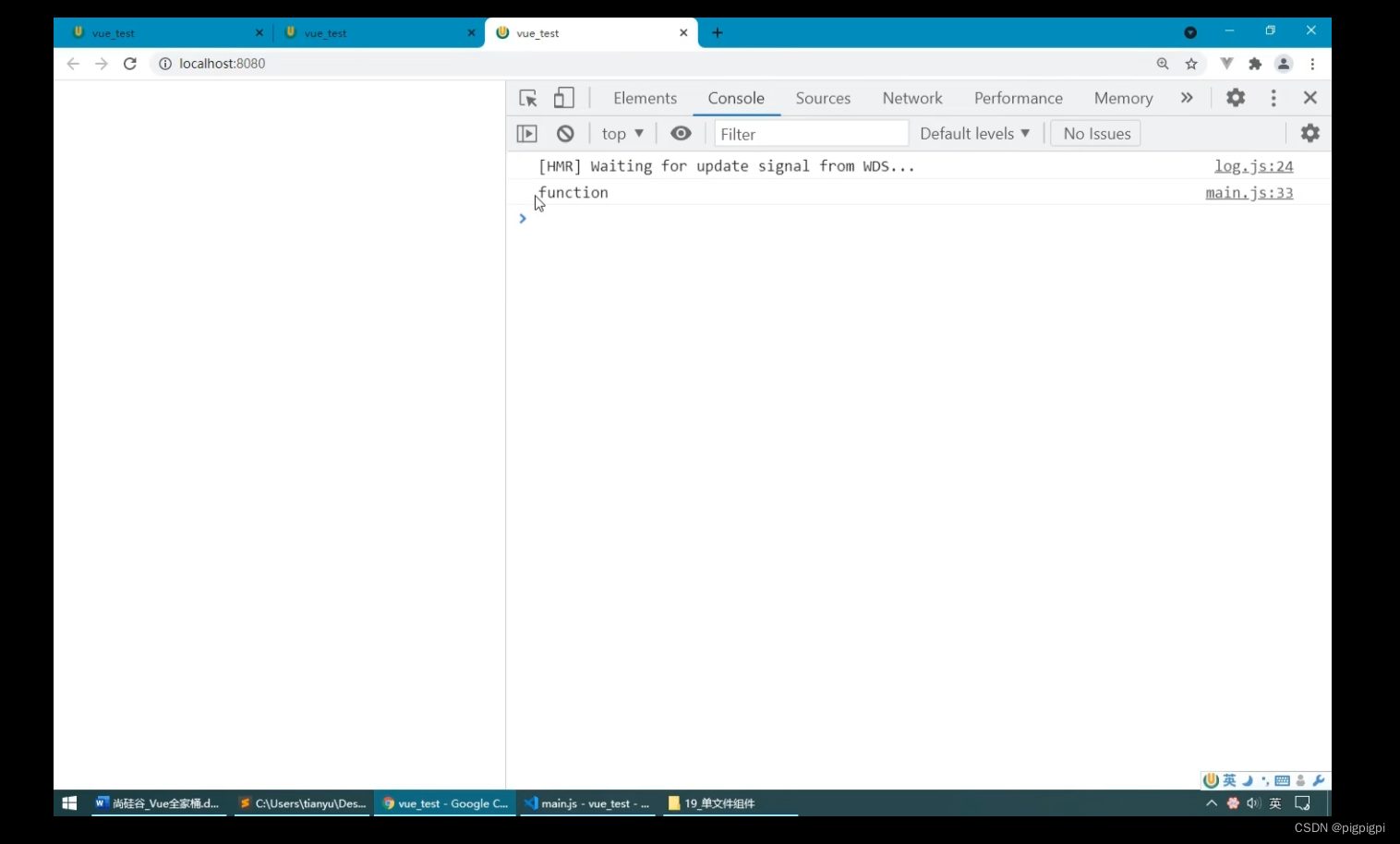
Task: Open a new browser tab
Action: (x=718, y=32)
